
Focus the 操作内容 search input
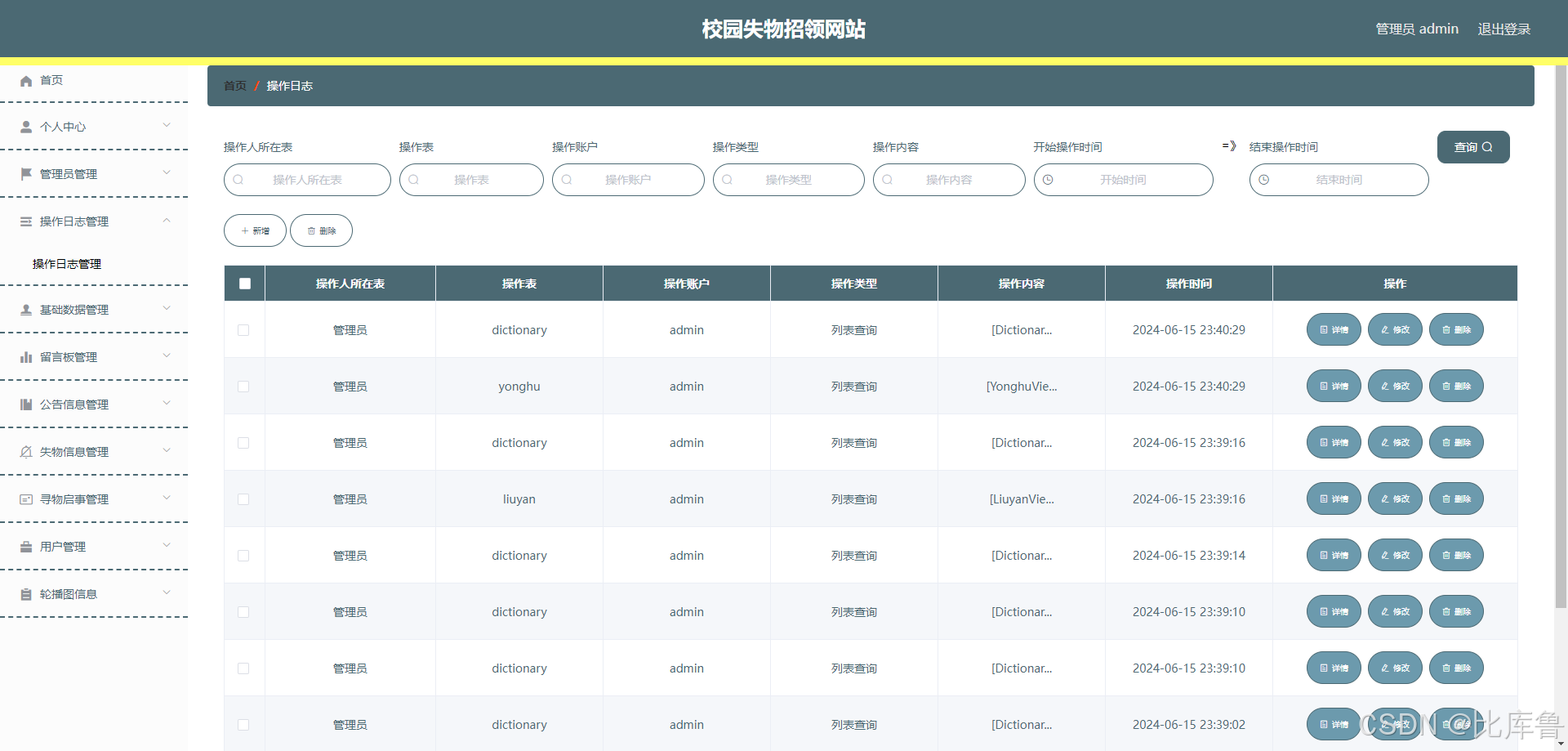(949, 180)
